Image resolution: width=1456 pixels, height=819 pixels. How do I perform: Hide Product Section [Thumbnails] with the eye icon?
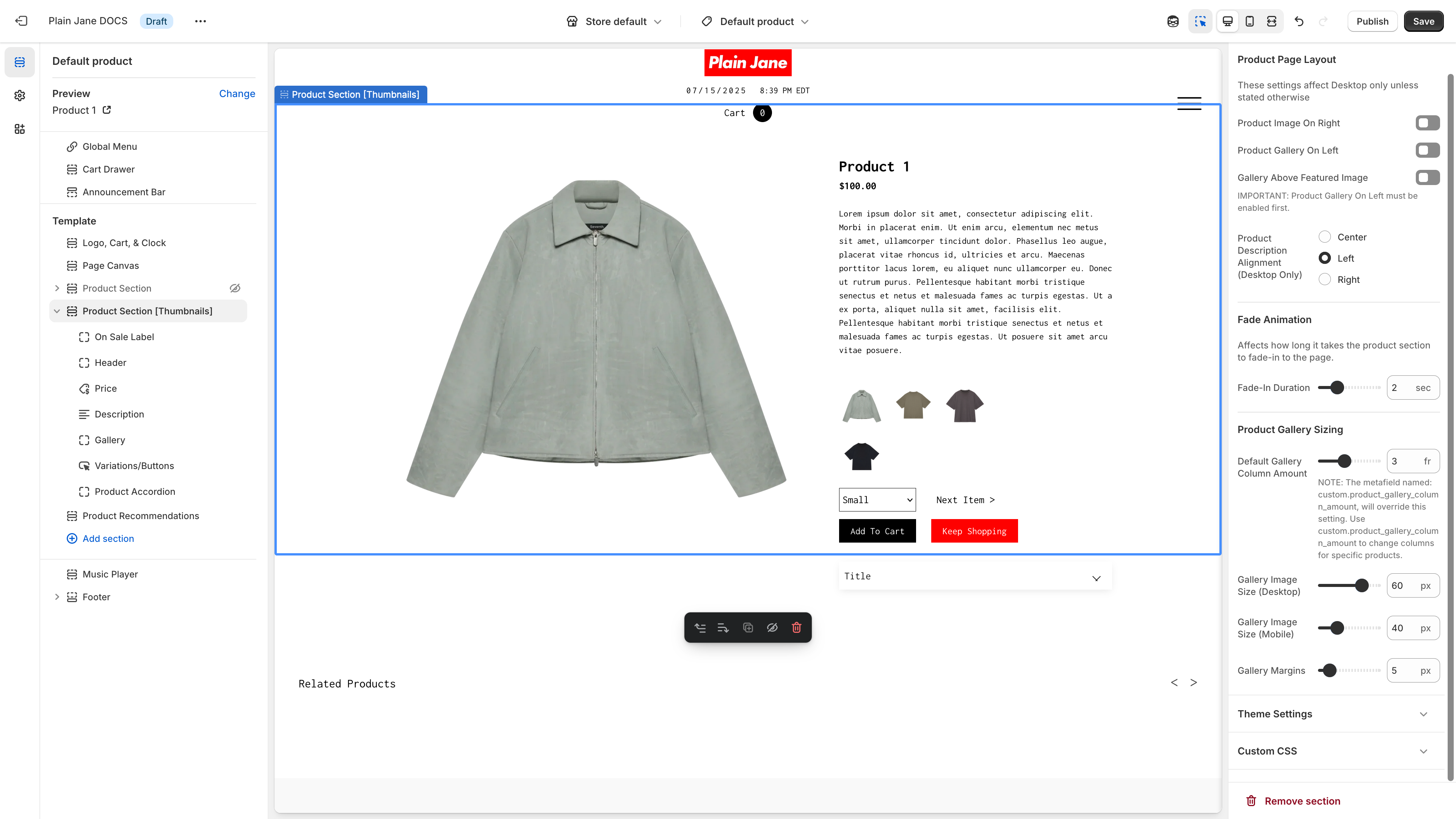(x=773, y=628)
